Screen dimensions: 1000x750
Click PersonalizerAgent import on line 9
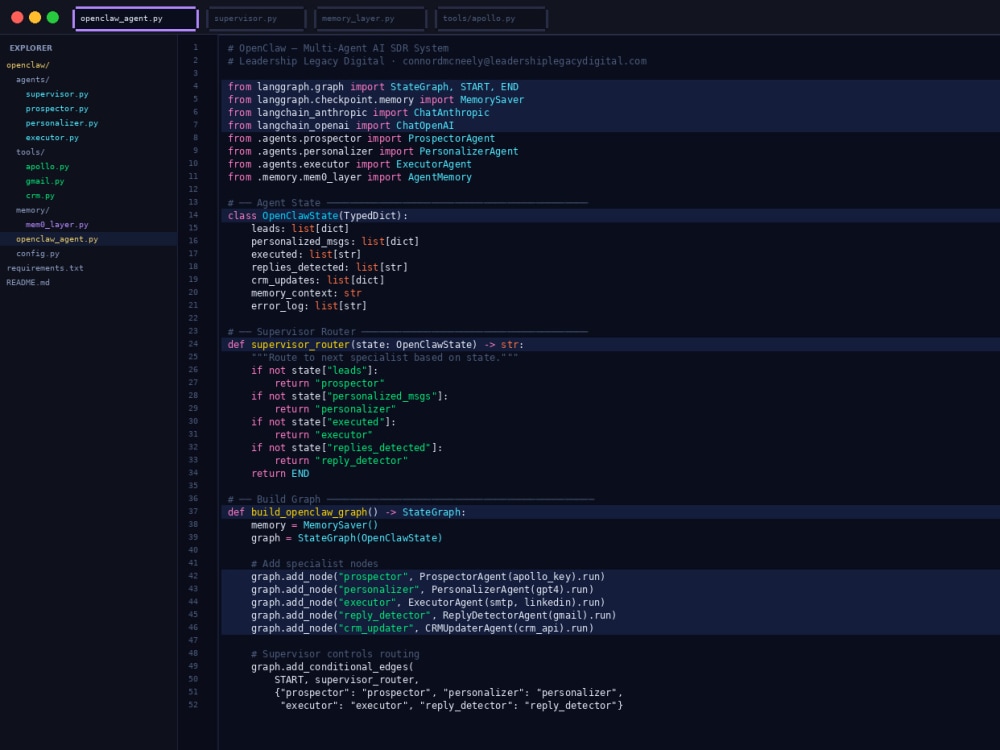pos(469,151)
